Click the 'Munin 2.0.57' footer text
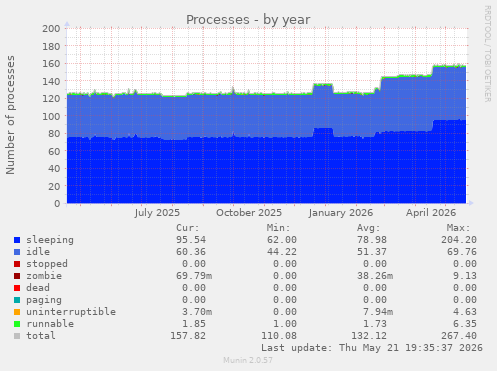Image resolution: width=497 pixels, height=371 pixels. click(248, 360)
